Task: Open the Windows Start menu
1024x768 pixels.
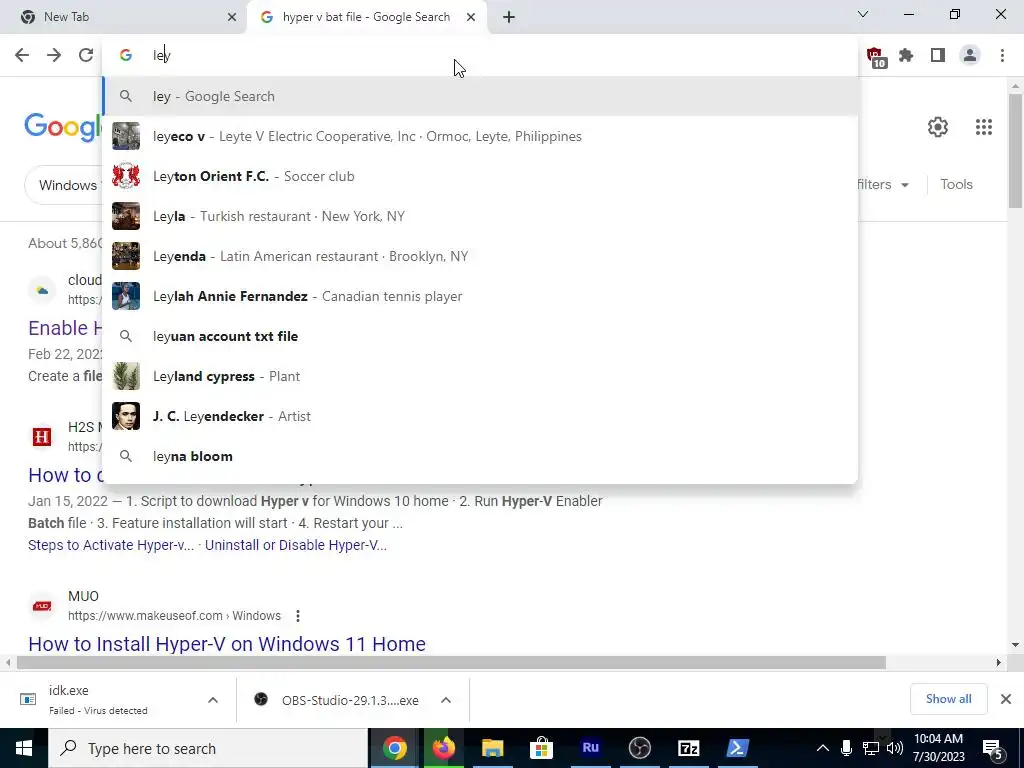Action: coord(24,748)
